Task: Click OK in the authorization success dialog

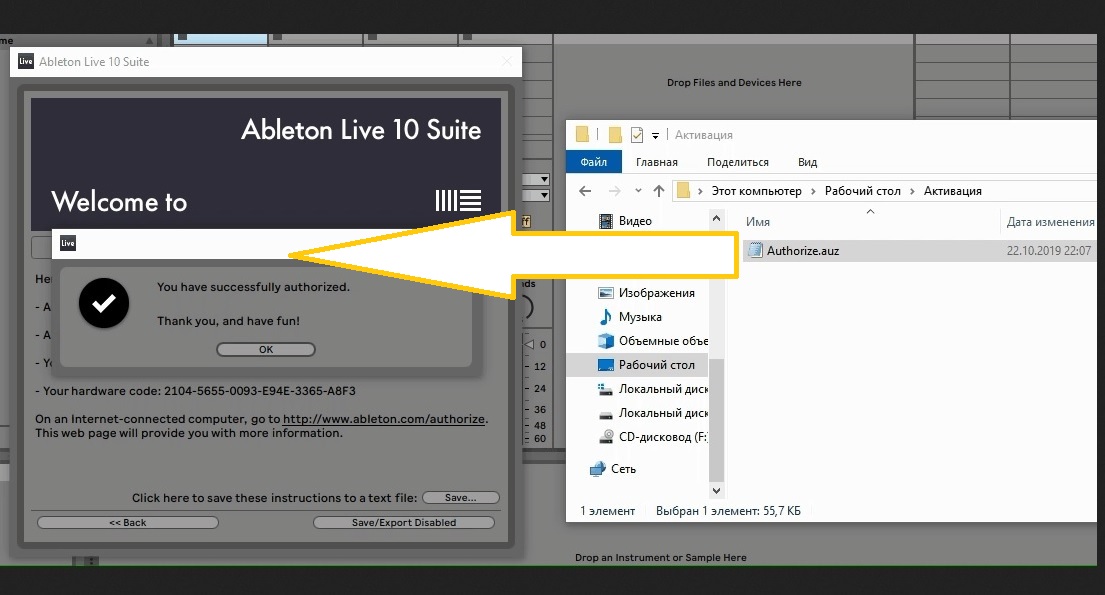Action: (265, 350)
